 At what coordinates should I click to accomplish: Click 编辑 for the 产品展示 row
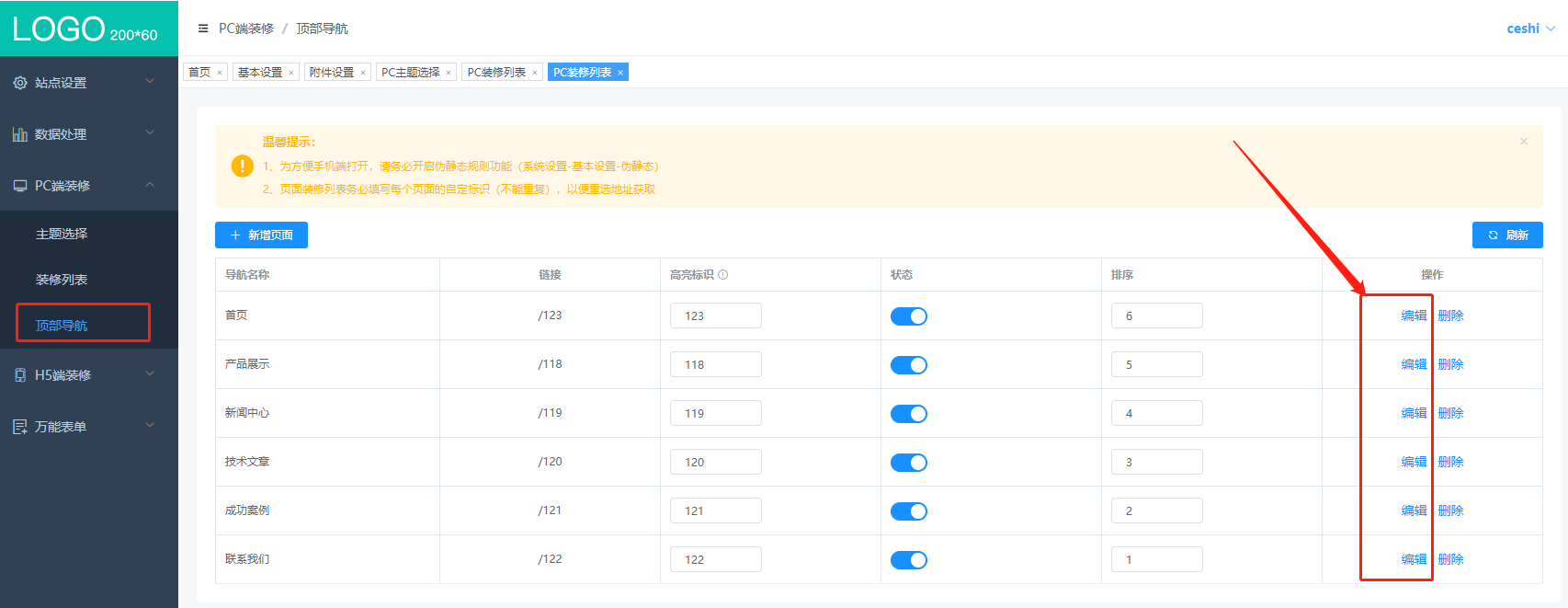[x=1414, y=364]
